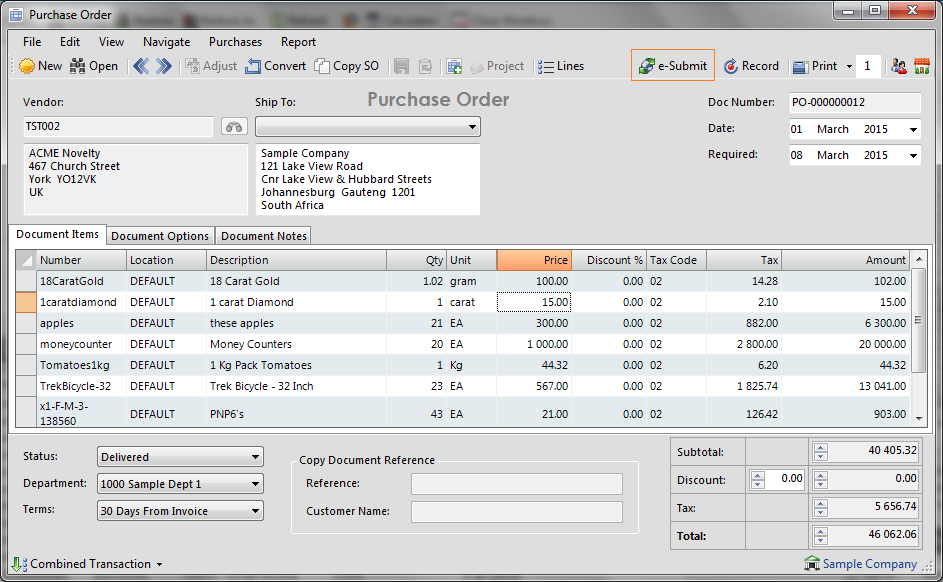943x582 pixels.
Task: Click the Convert toolbar icon
Action: click(276, 66)
